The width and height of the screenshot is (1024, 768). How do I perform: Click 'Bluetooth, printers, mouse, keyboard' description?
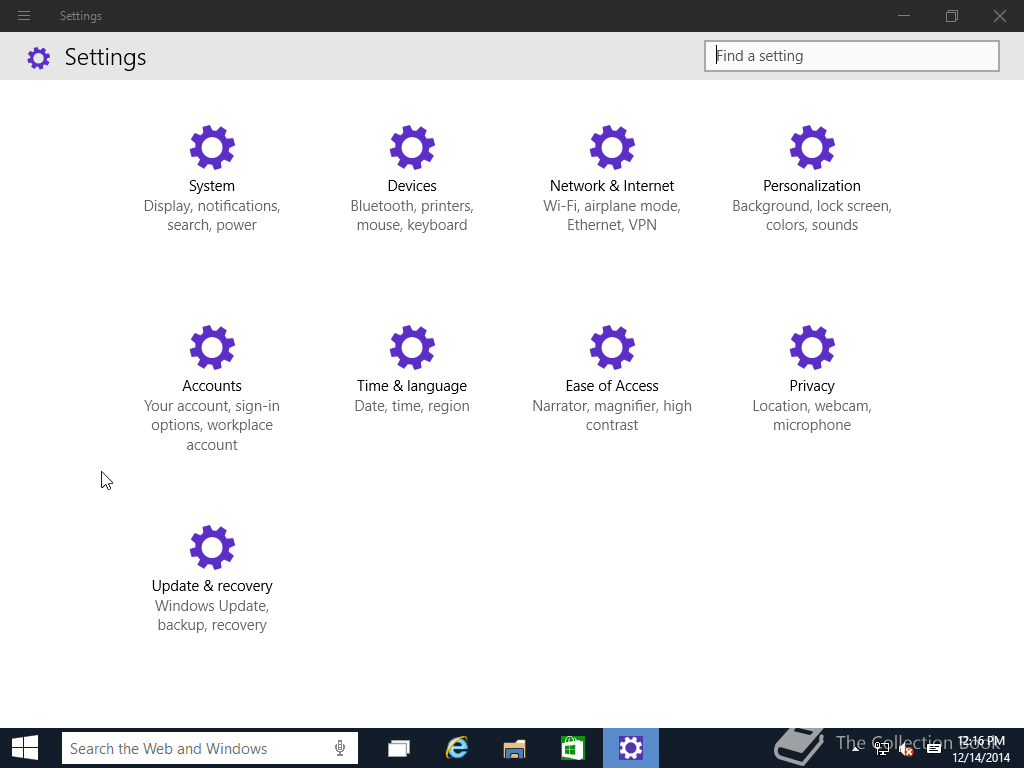[412, 216]
